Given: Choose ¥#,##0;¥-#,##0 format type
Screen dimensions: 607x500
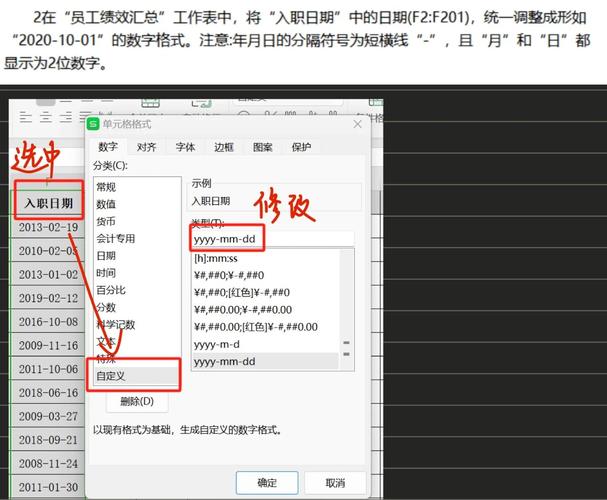Looking at the screenshot, I should (x=266, y=276).
